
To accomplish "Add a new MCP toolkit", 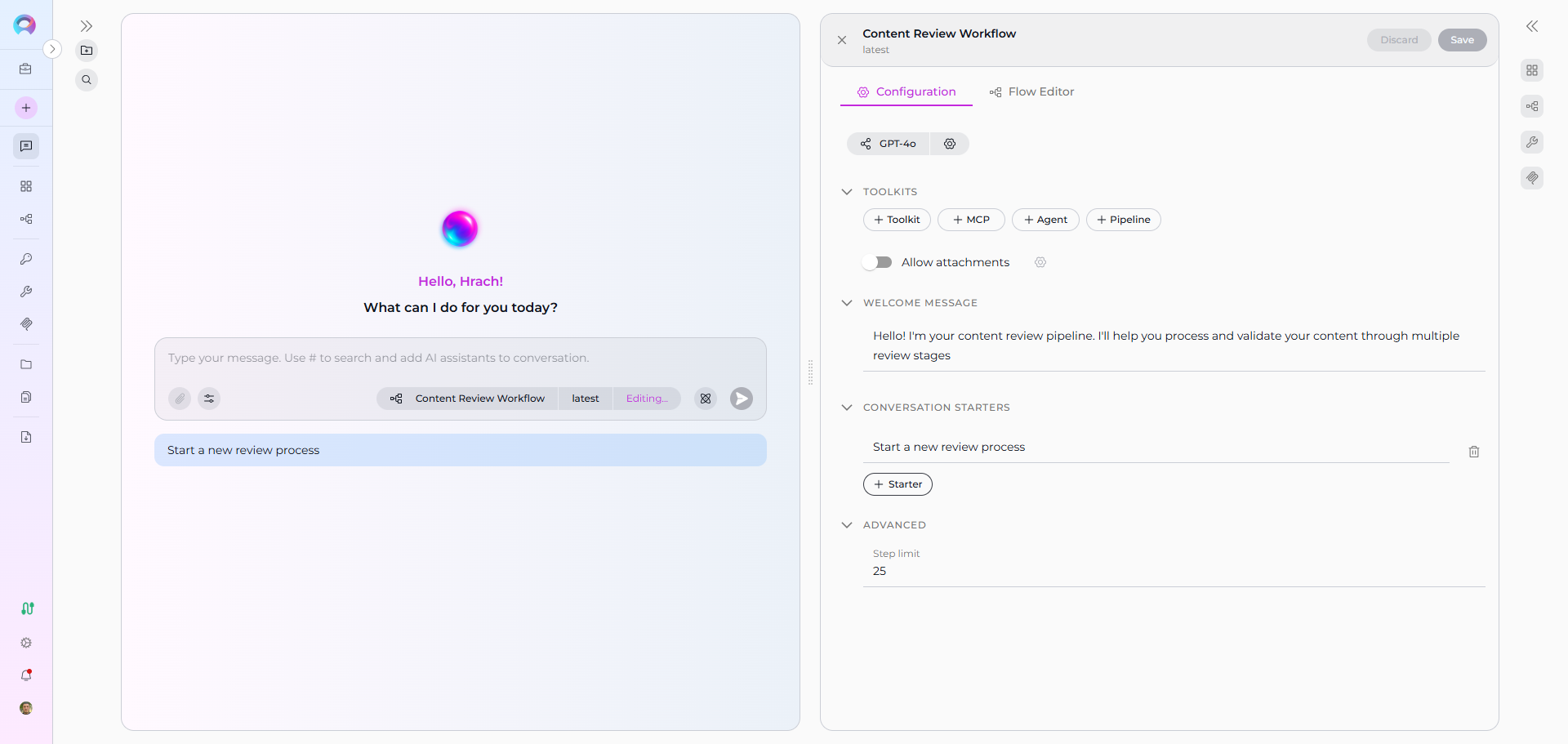I will tap(970, 220).
